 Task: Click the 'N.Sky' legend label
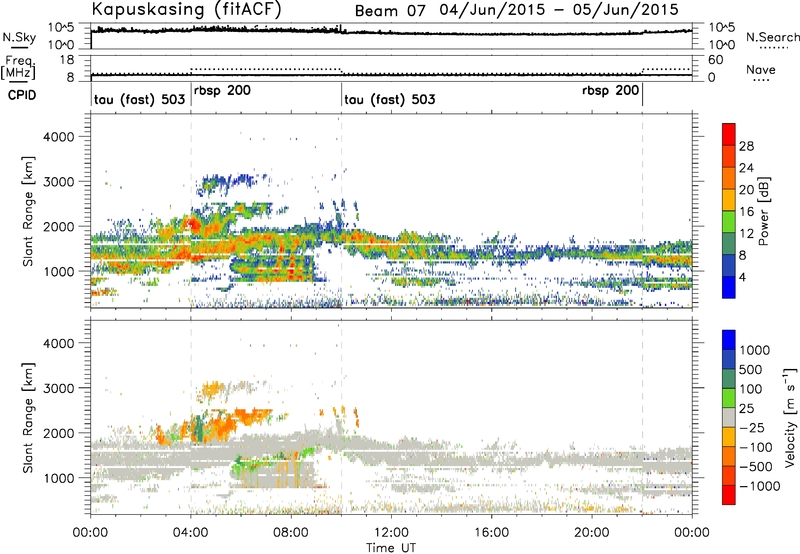point(19,37)
